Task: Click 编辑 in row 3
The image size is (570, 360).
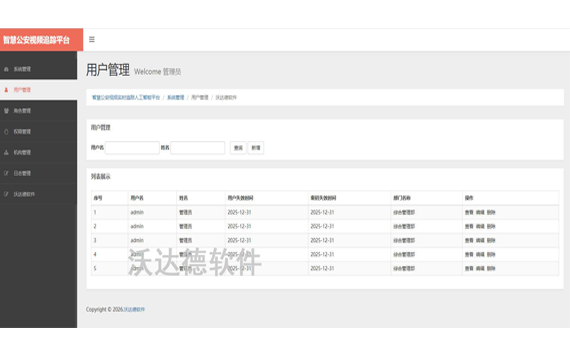Action: point(480,240)
